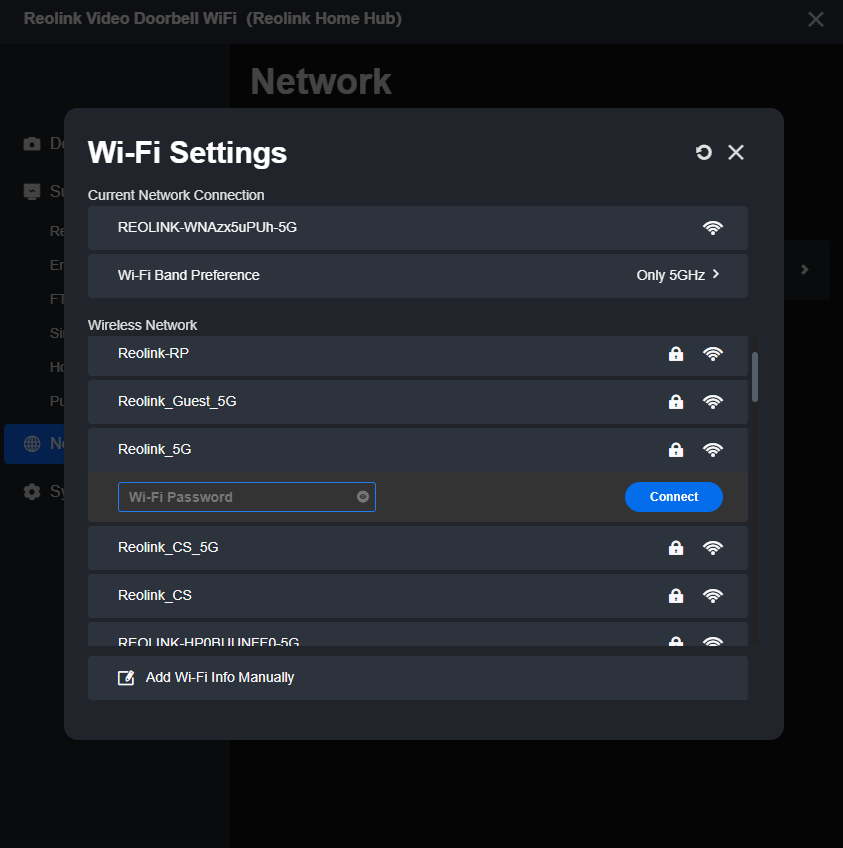Click Wi-Fi Band Preference label
The height and width of the screenshot is (848, 843).
189,275
